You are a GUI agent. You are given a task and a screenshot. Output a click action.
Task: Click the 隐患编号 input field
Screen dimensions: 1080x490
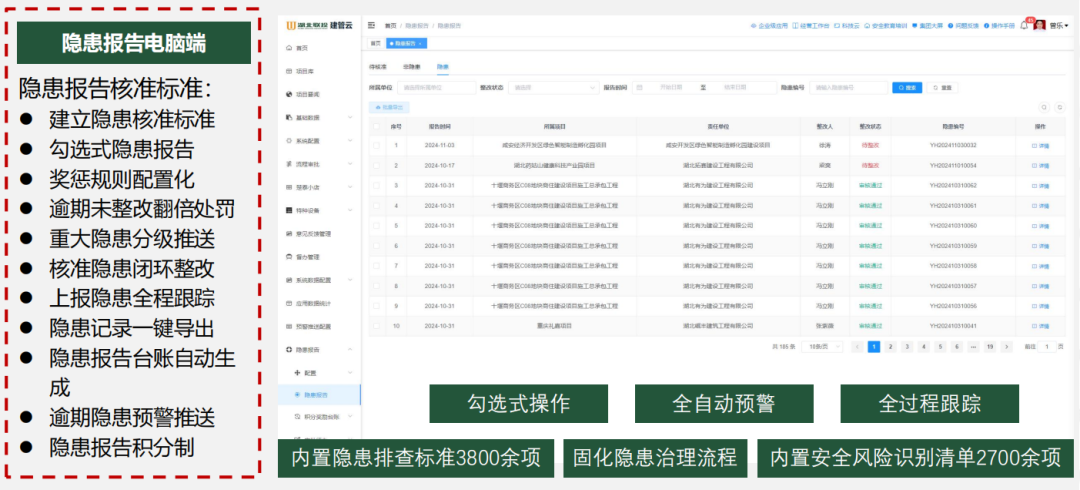(x=848, y=88)
